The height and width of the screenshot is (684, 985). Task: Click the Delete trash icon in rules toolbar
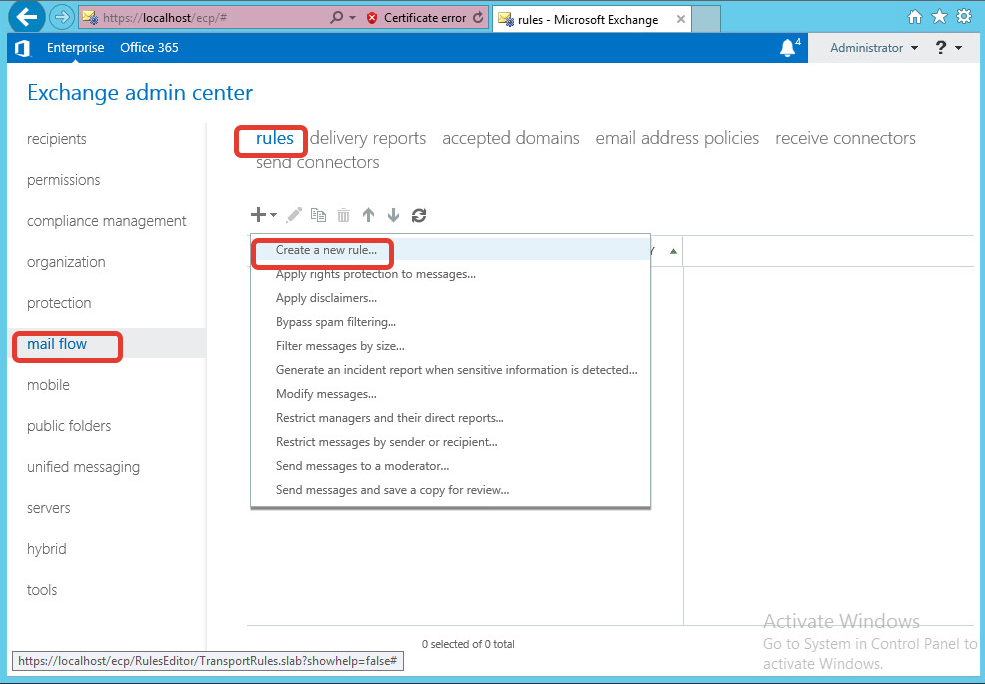(343, 215)
